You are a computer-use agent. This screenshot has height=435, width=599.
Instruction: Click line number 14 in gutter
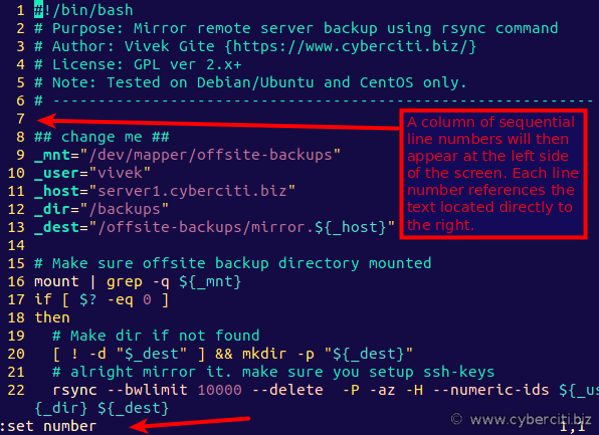(x=16, y=245)
